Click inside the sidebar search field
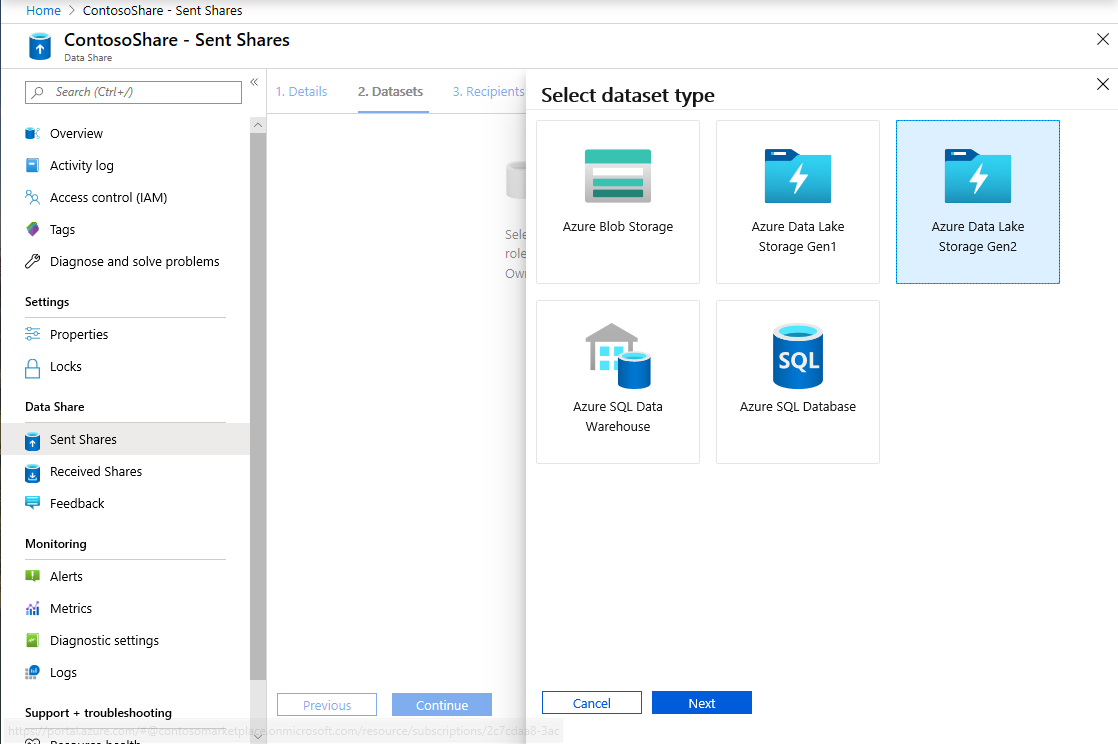Viewport: 1118px width, 744px height. point(133,92)
